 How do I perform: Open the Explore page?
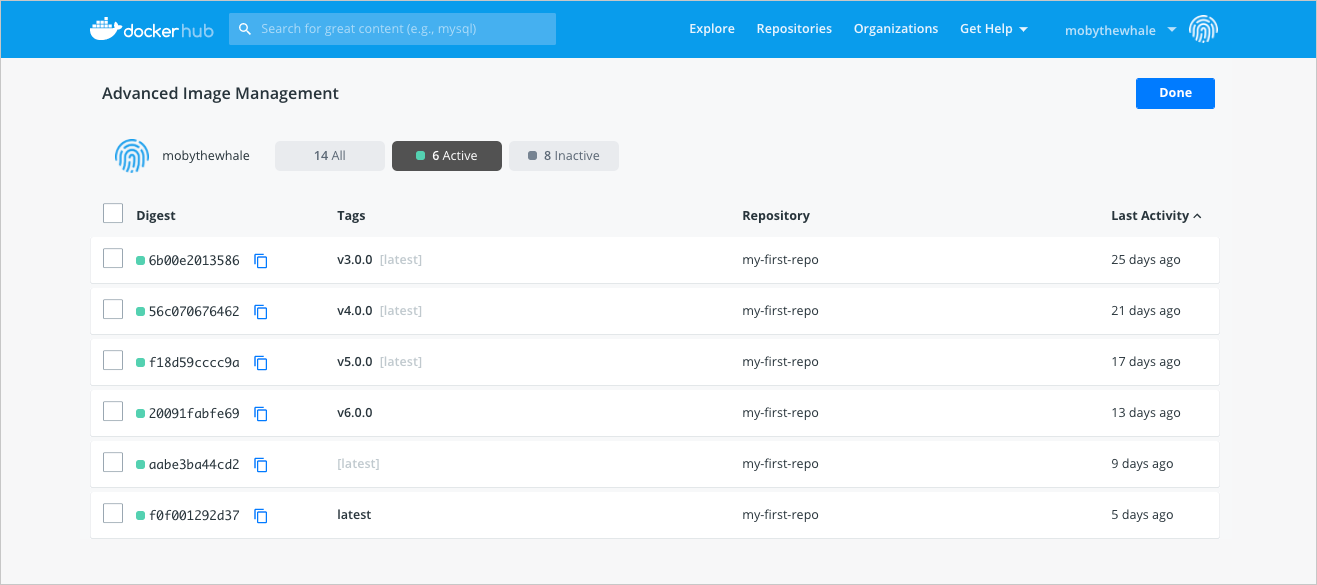click(711, 28)
